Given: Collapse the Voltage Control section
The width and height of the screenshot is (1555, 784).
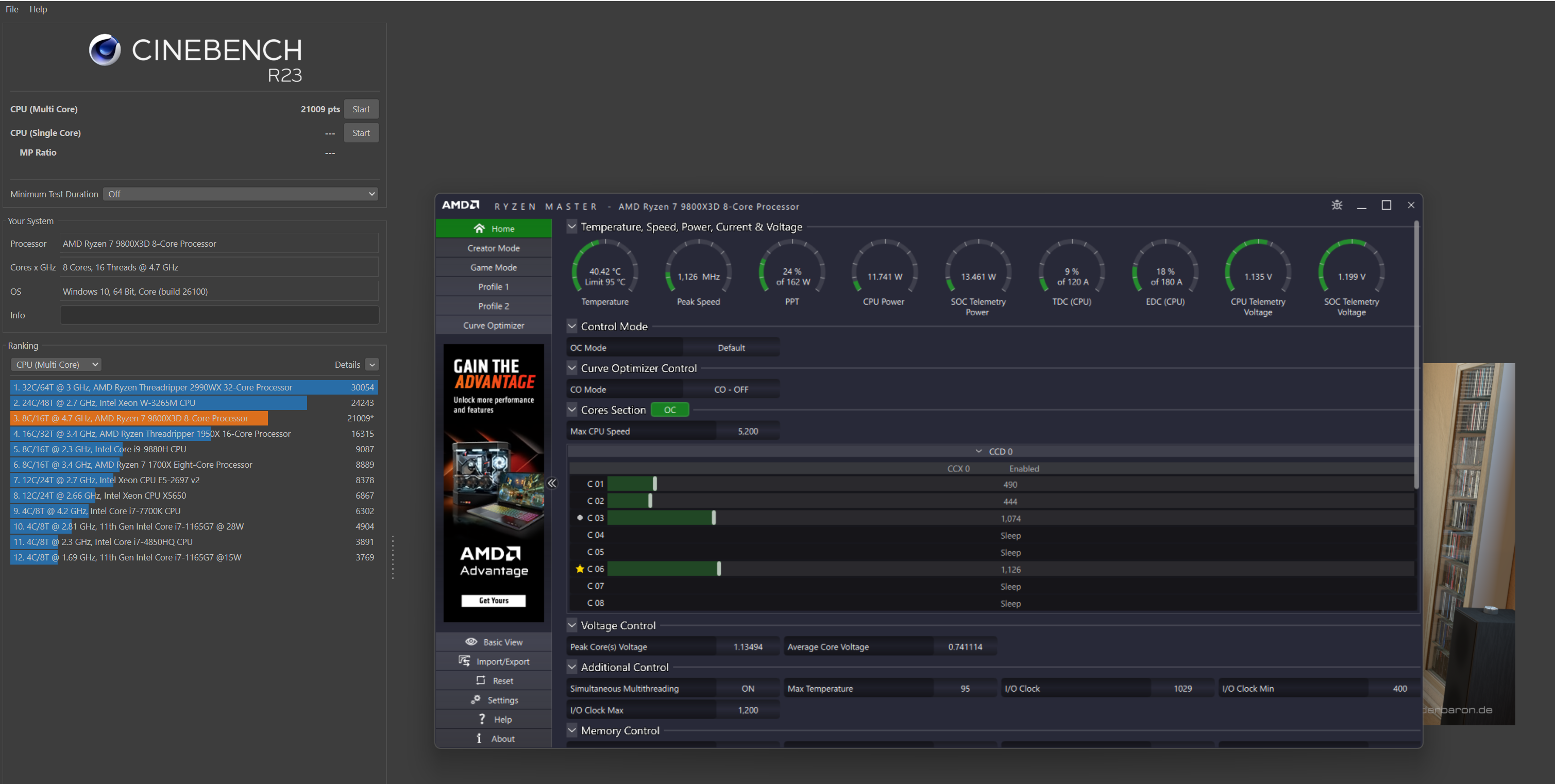Looking at the screenshot, I should click(x=571, y=625).
